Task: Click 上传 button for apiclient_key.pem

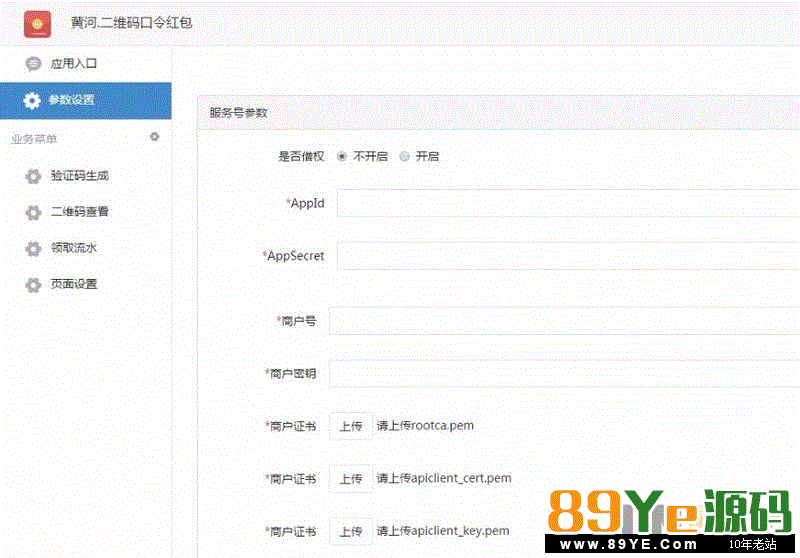Action: [351, 531]
